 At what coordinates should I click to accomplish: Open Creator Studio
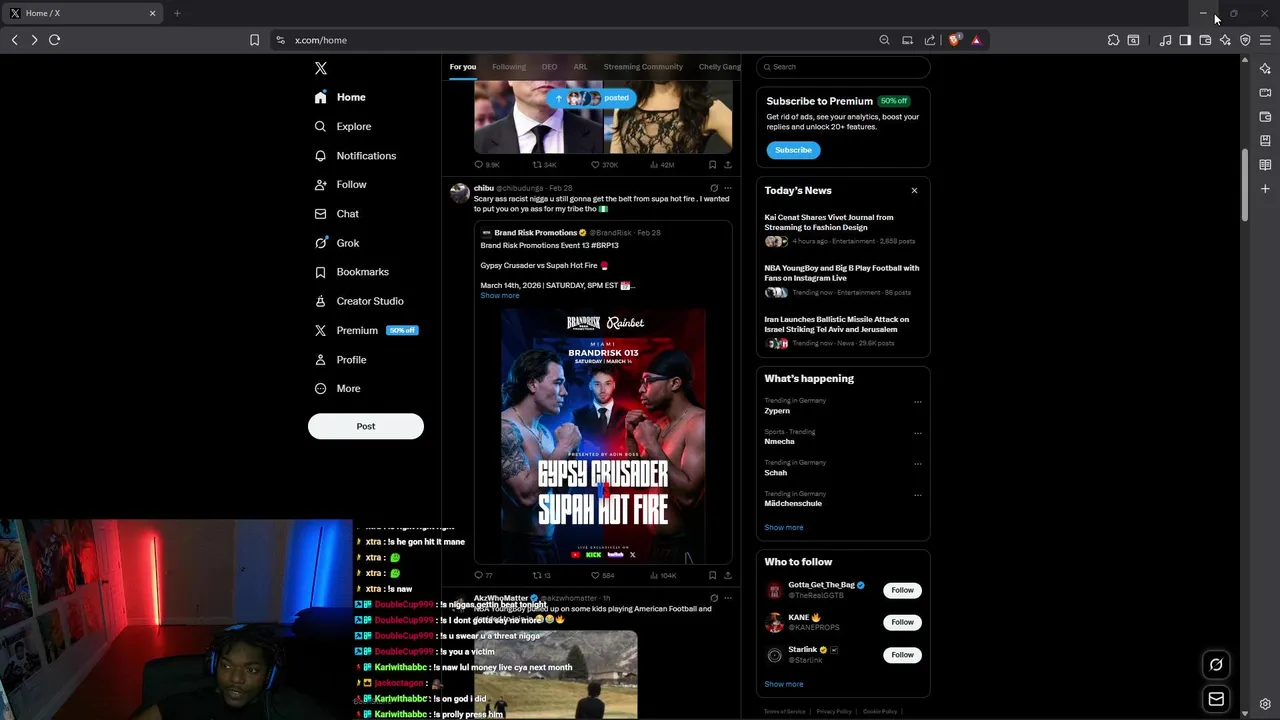pos(358,300)
